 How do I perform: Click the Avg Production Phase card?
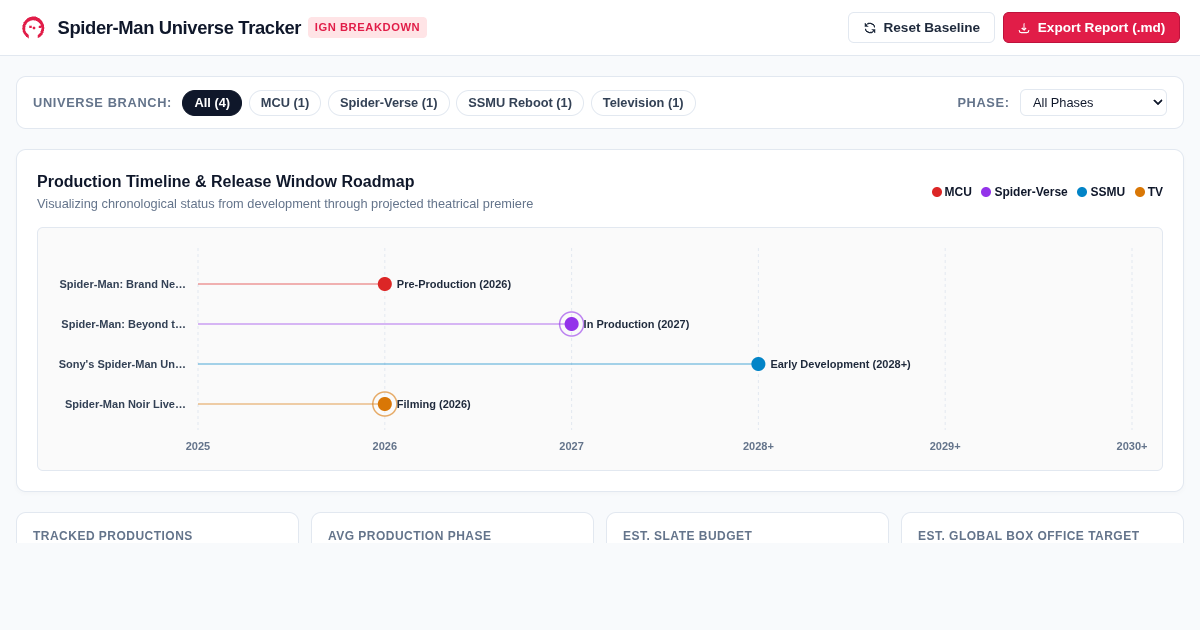pyautogui.click(x=452, y=529)
